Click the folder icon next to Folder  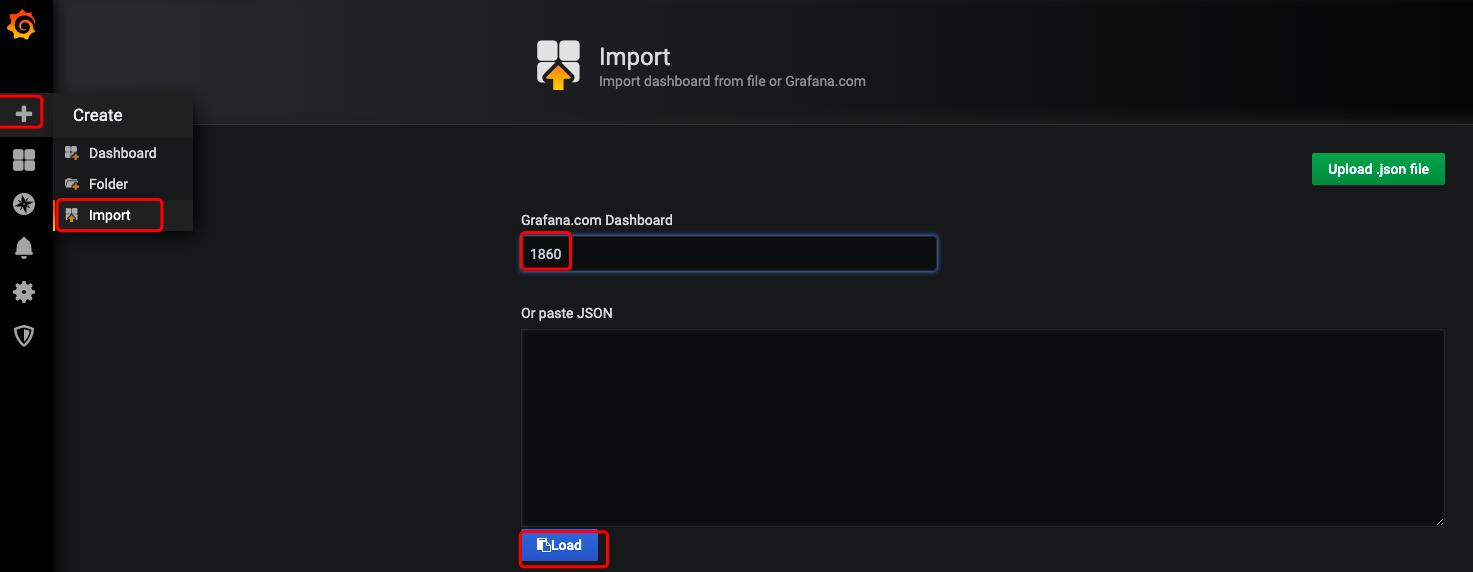point(72,184)
